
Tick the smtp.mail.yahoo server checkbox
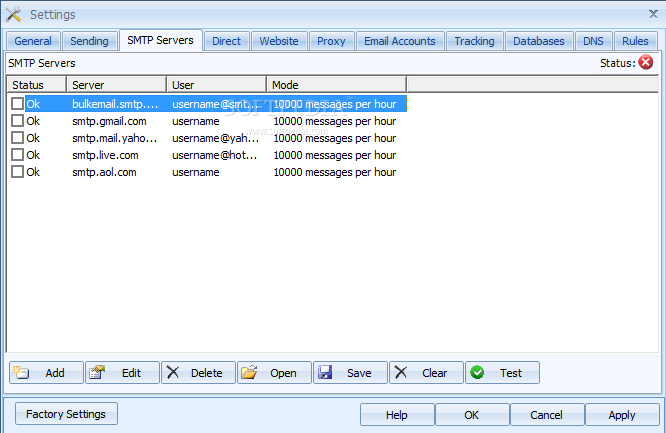[17, 138]
